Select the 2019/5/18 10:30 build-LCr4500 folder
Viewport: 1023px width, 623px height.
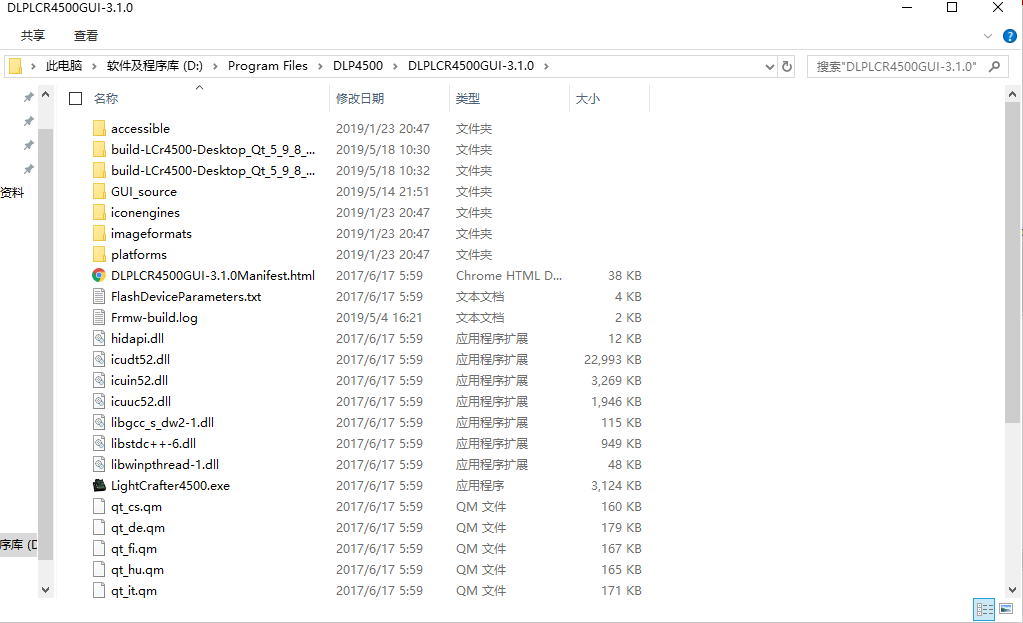(213, 150)
